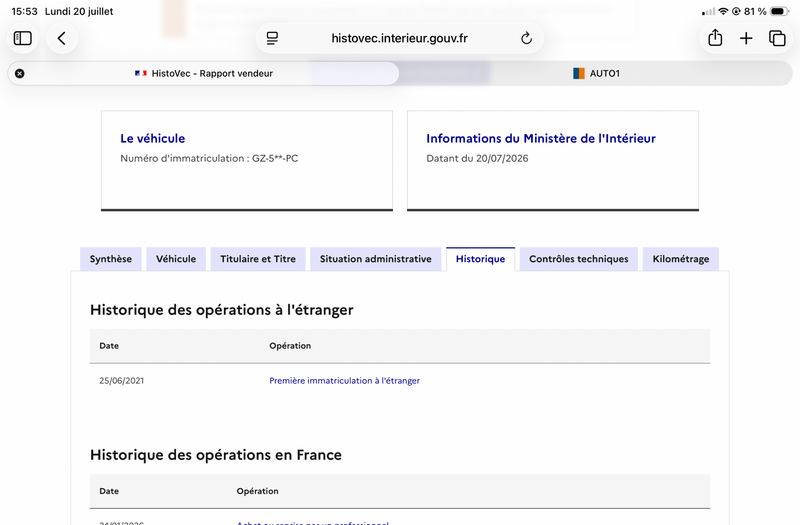The image size is (800, 525).
Task: Reload the histovec page
Action: (x=527, y=38)
